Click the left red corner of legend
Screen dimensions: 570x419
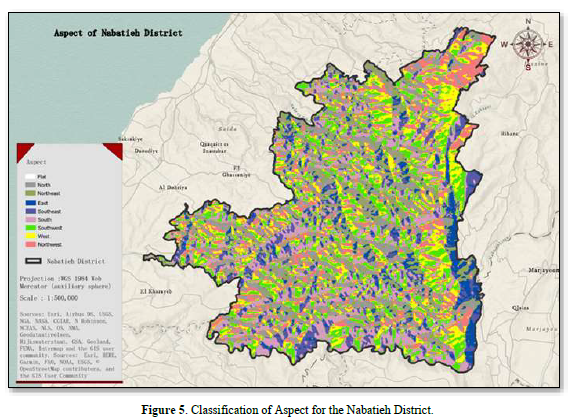click(25, 151)
